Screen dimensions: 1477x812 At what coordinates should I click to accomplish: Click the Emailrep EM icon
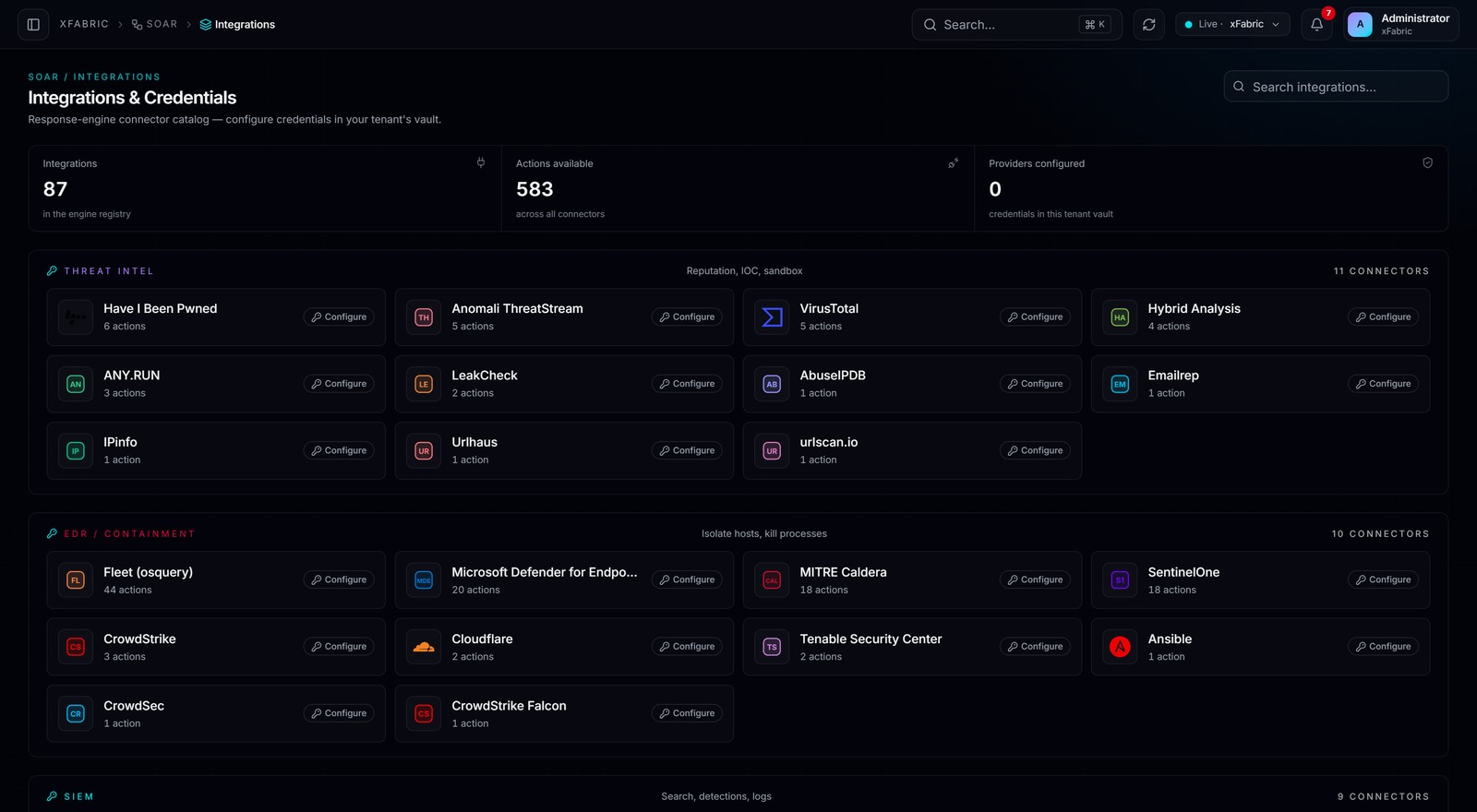[1120, 384]
